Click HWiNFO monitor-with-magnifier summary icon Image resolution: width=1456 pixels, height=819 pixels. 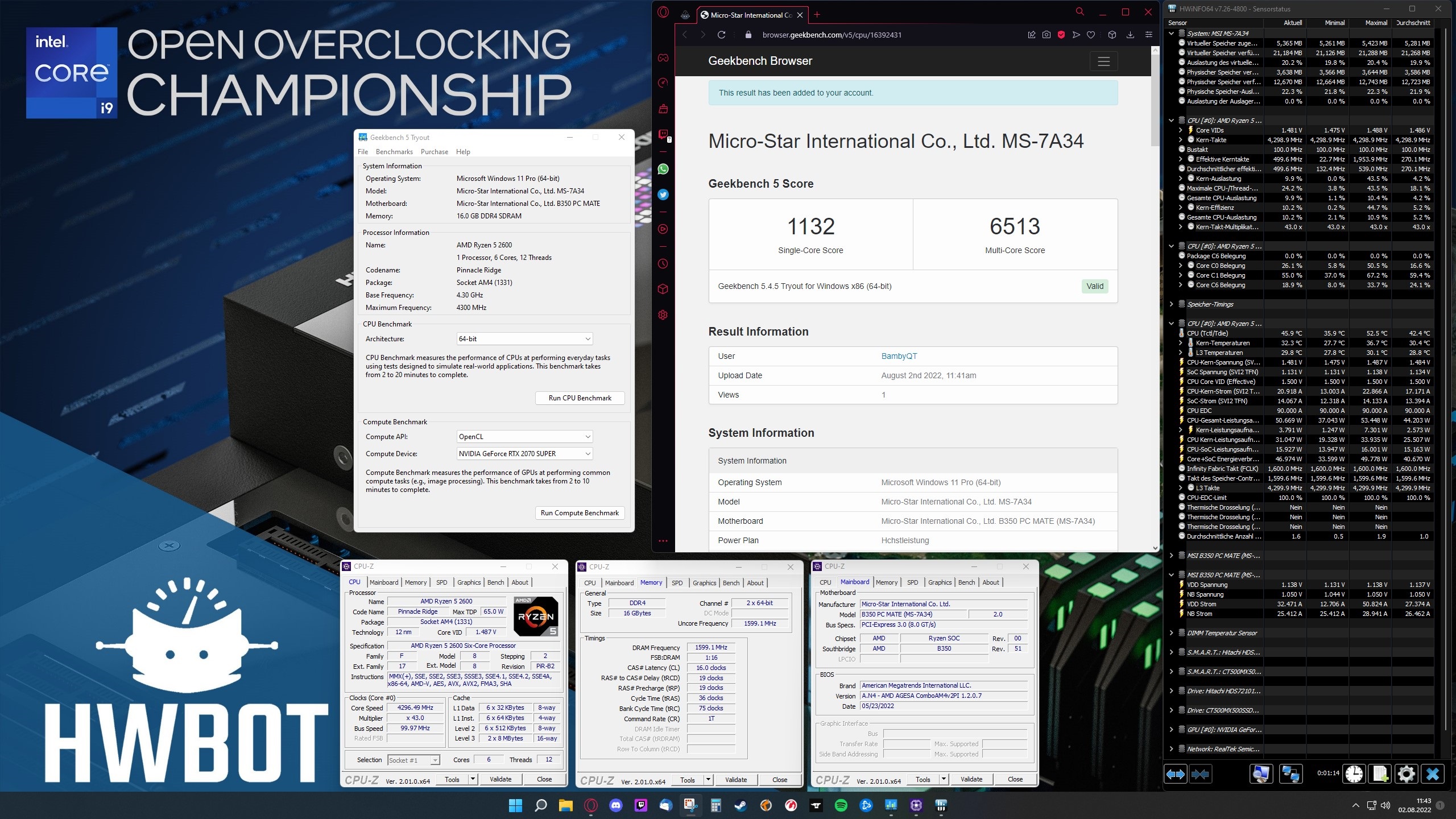[x=1260, y=774]
